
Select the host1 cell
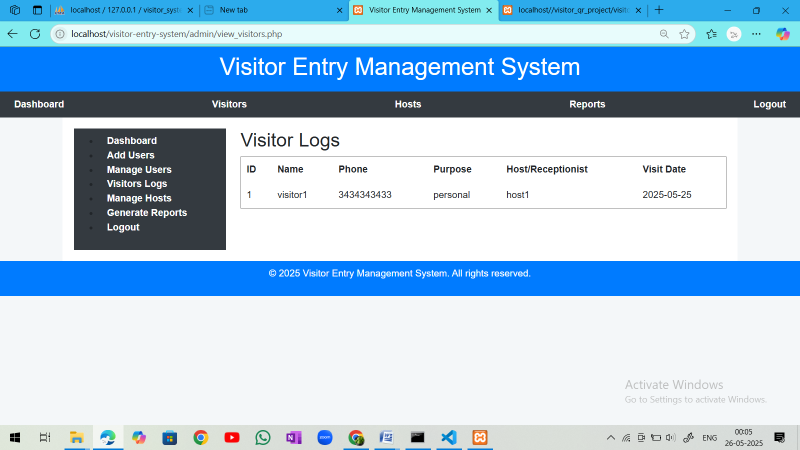click(x=518, y=195)
